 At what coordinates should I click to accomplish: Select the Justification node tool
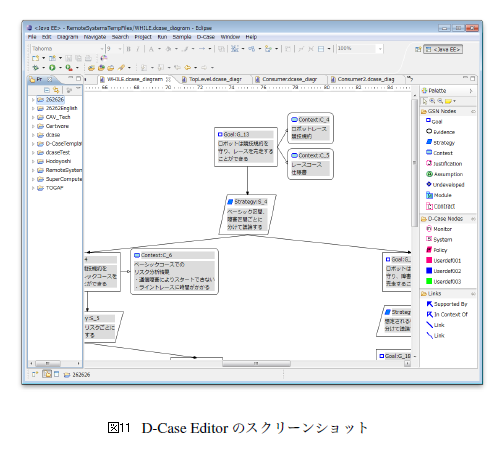coord(444,163)
